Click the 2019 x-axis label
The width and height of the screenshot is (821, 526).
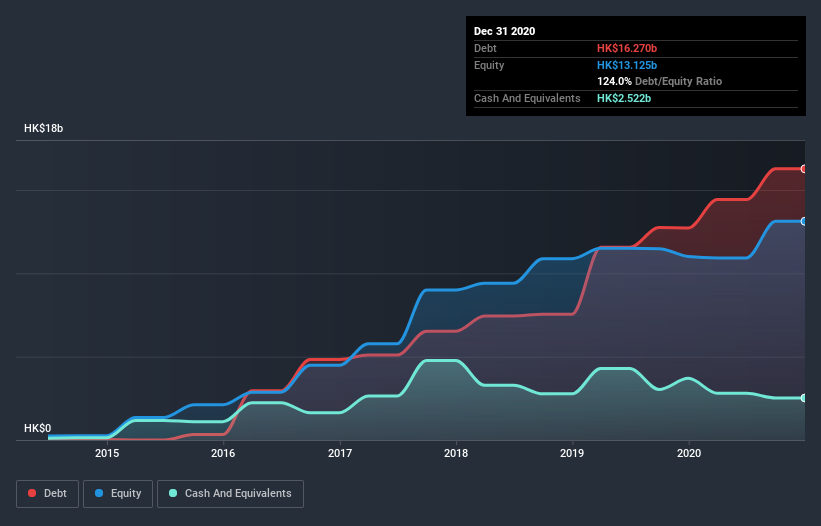pyautogui.click(x=572, y=453)
